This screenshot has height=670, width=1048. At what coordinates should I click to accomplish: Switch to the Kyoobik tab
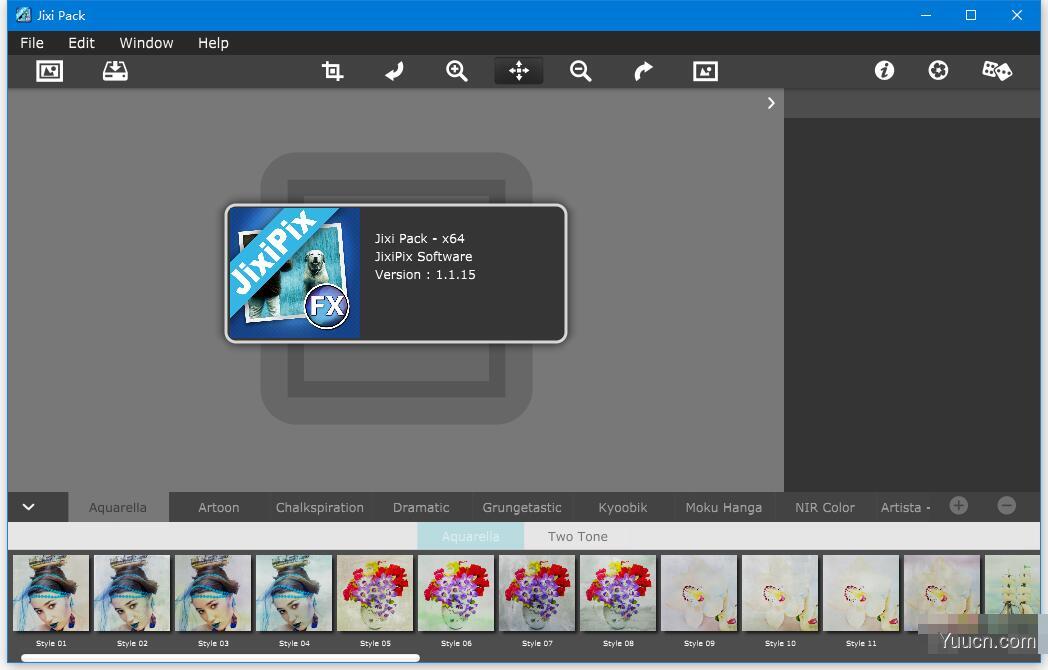click(623, 508)
